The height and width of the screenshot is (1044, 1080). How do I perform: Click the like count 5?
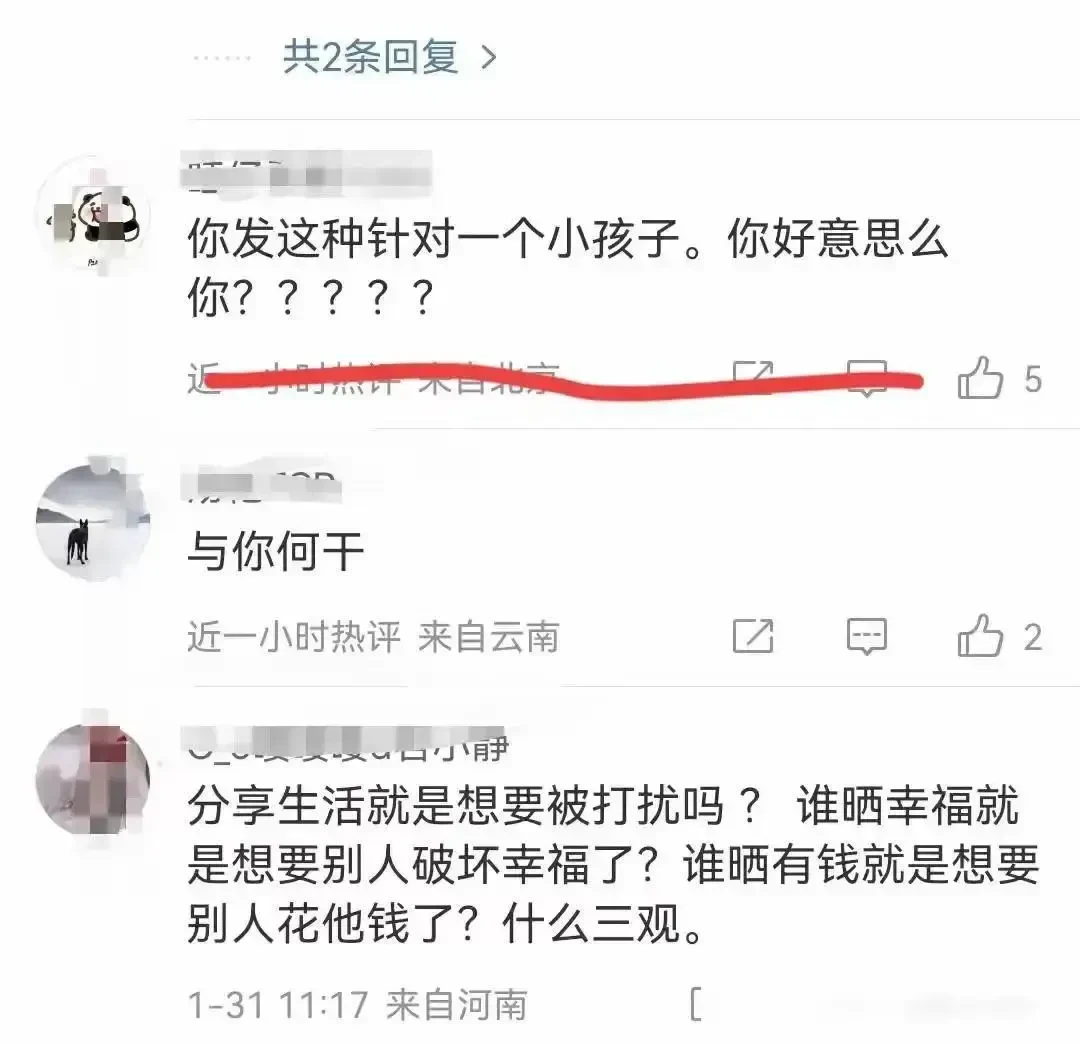(x=1032, y=379)
